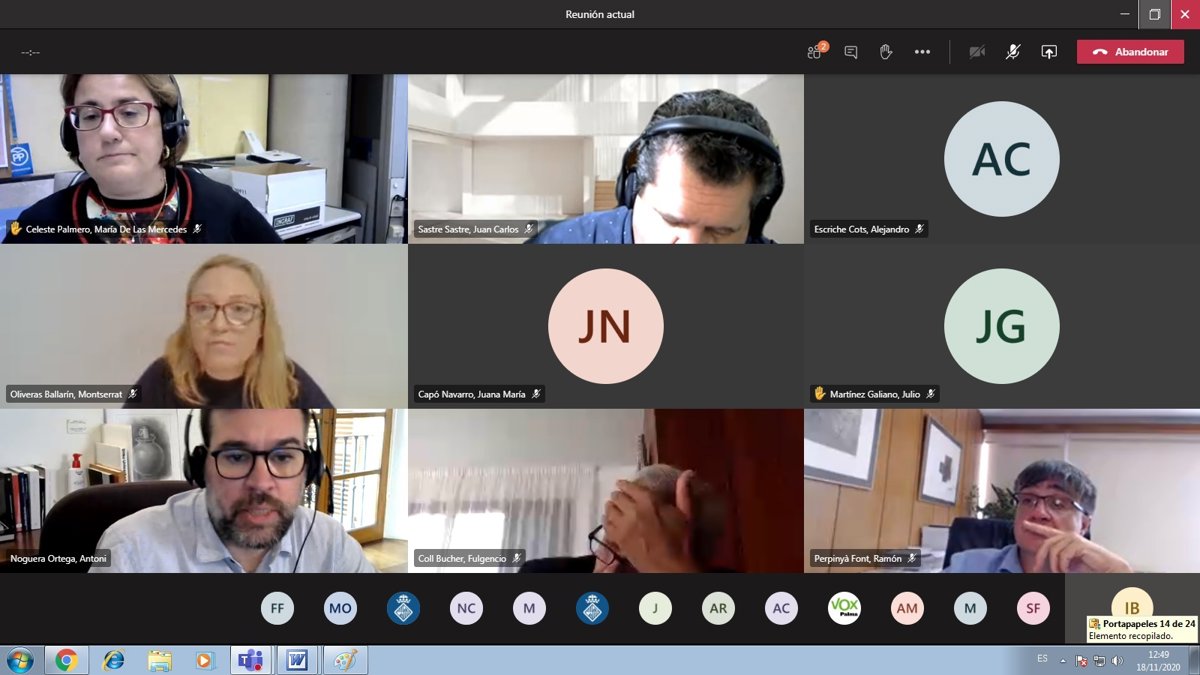
Task: Open Microsoft Word from the taskbar
Action: 297,660
